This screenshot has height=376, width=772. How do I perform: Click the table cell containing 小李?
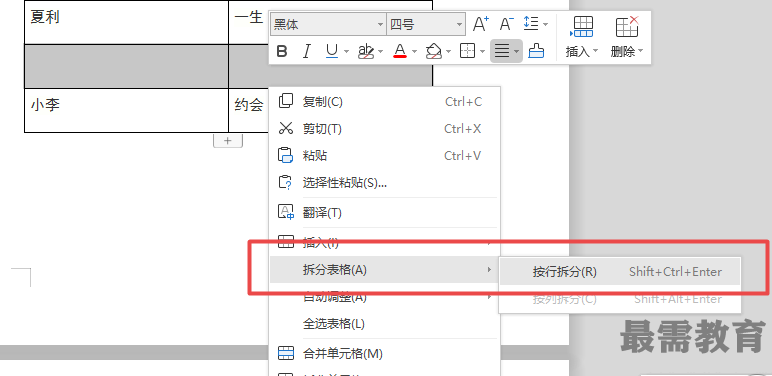127,110
